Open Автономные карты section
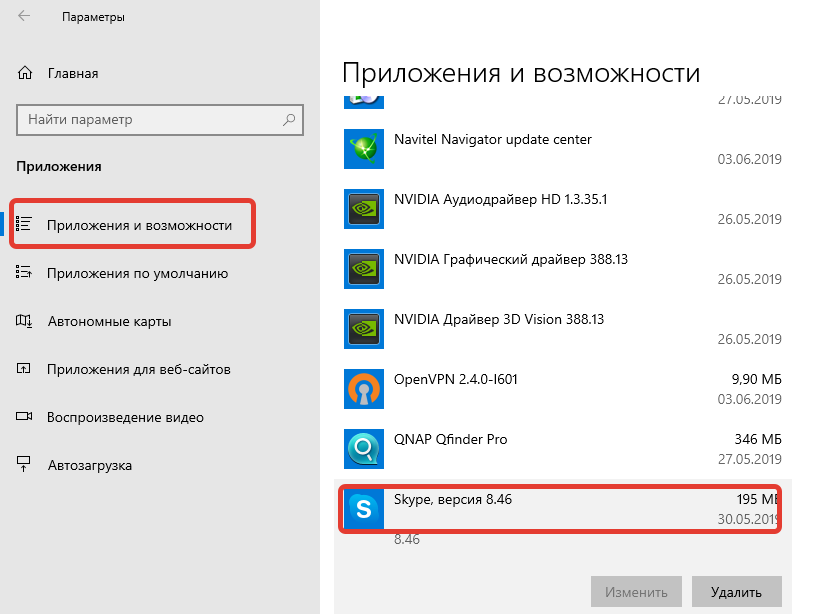The width and height of the screenshot is (814, 614). coord(110,321)
